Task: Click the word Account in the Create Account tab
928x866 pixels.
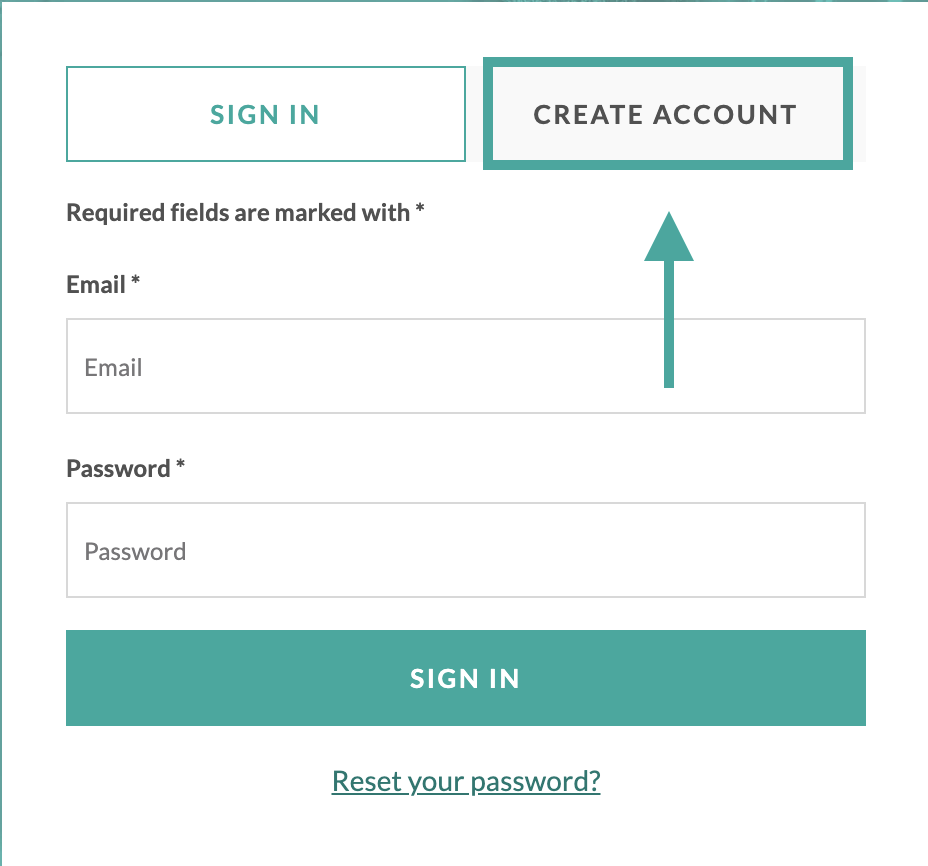Action: [725, 114]
